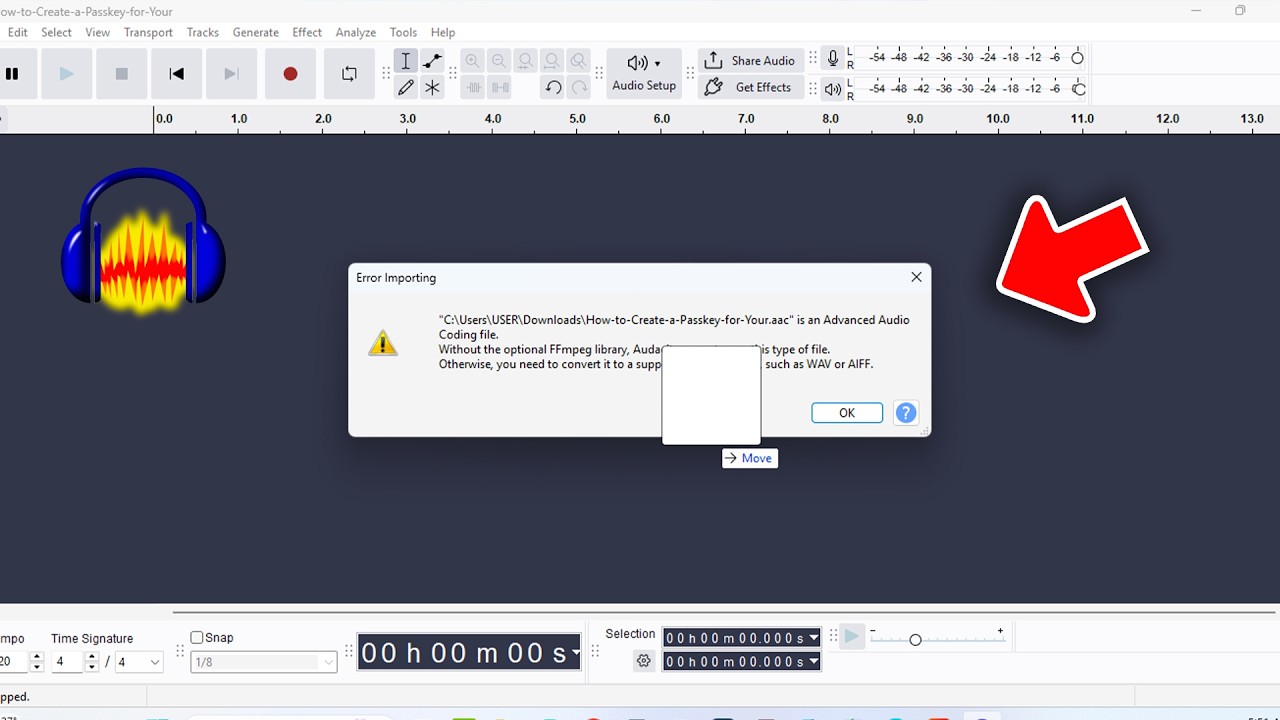1280x720 pixels.
Task: Open the main time display format dropdown
Action: click(x=576, y=654)
